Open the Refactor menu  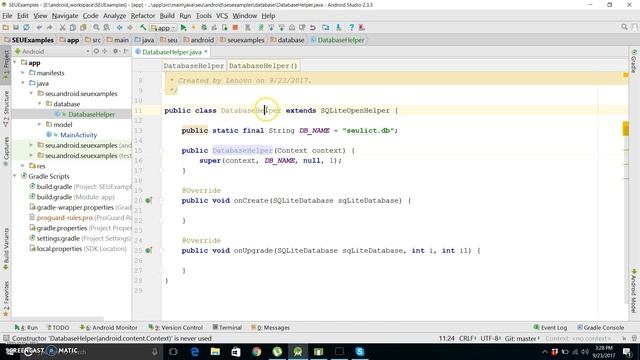[x=143, y=16]
